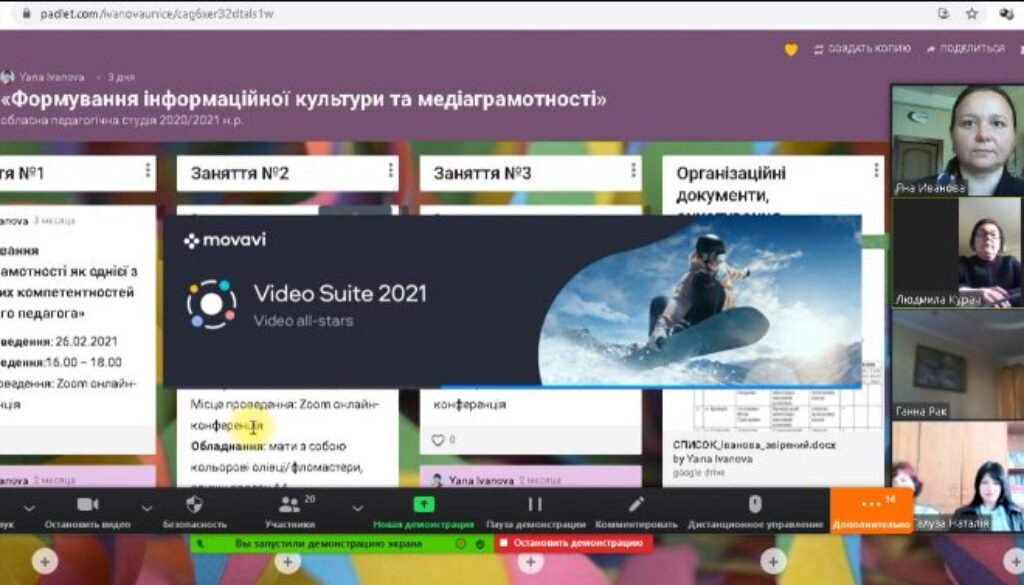Click поделиться share button

point(966,49)
